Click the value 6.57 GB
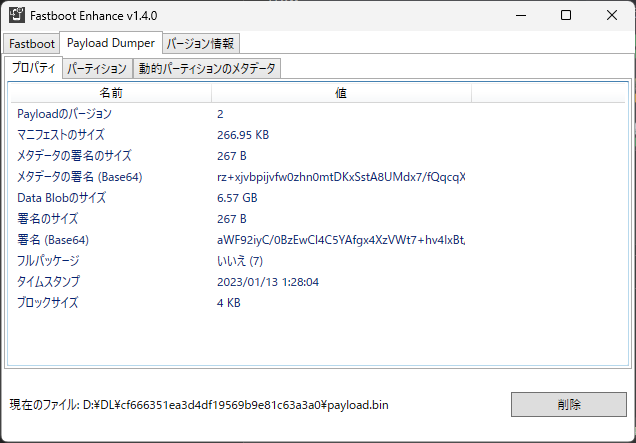 [237, 198]
